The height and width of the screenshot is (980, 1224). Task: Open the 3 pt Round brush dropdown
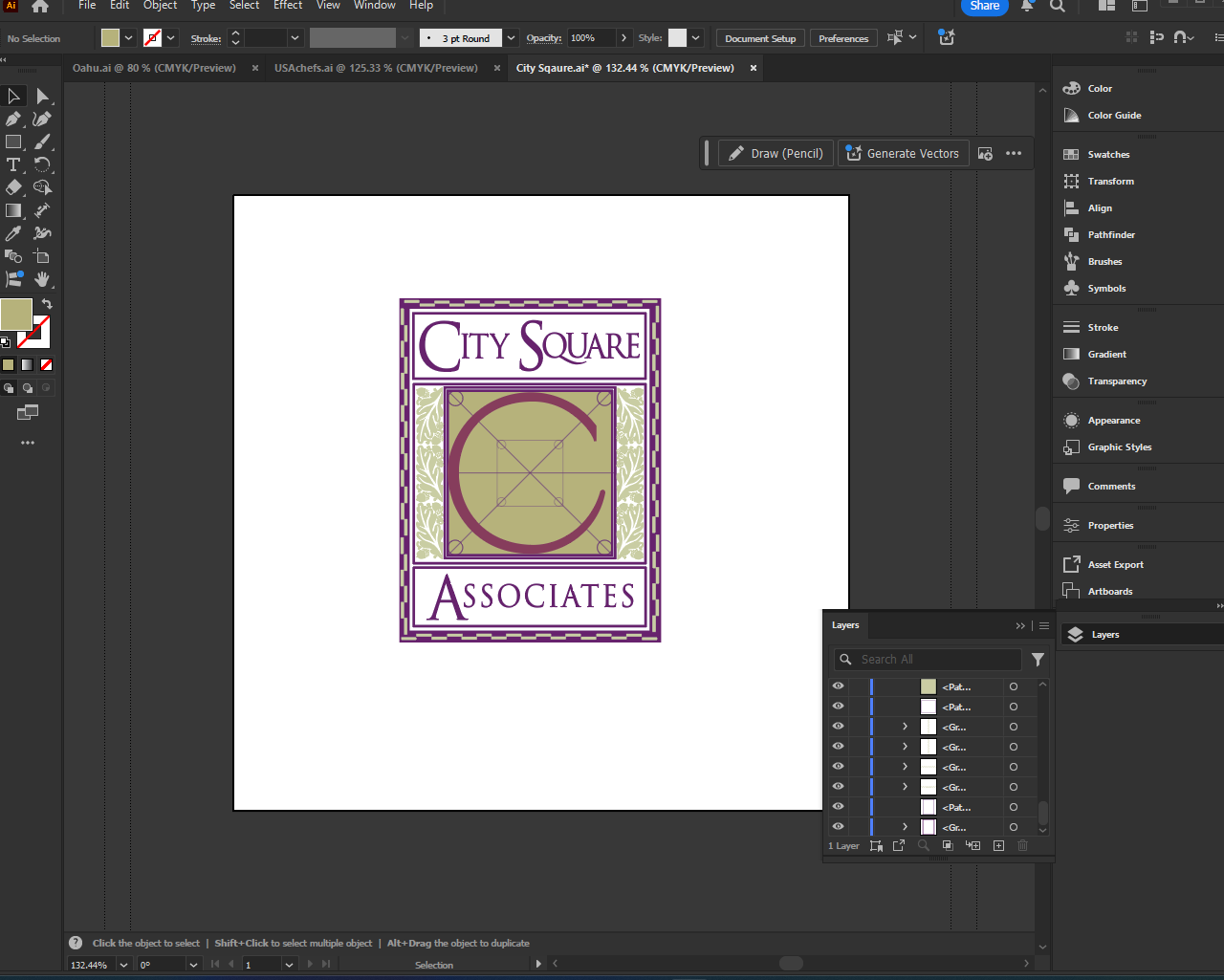(511, 38)
